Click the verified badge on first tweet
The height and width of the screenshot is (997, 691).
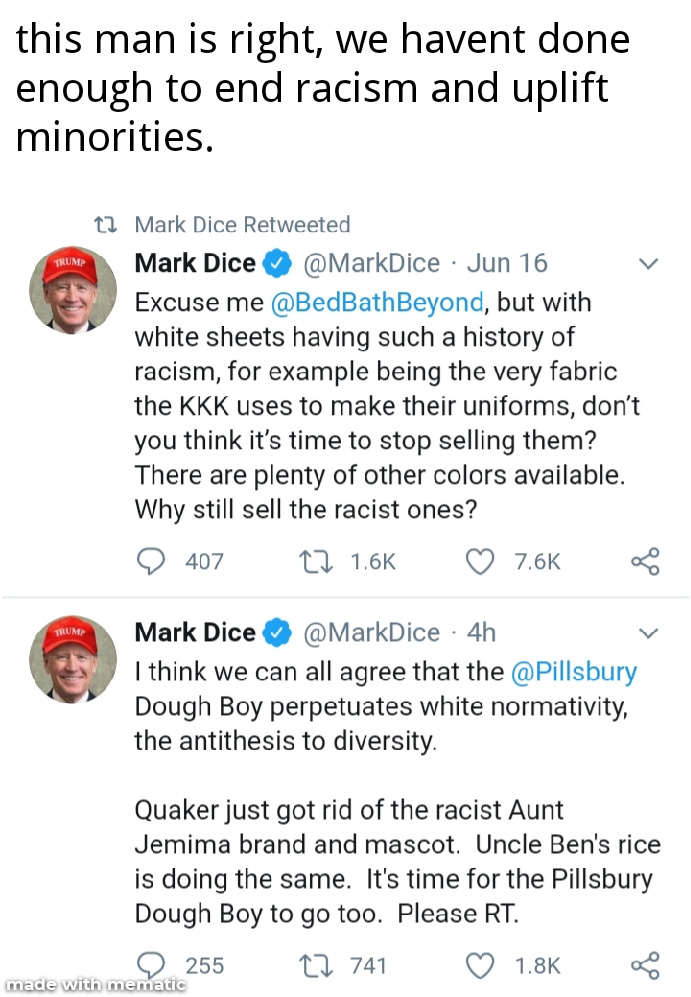(x=277, y=264)
